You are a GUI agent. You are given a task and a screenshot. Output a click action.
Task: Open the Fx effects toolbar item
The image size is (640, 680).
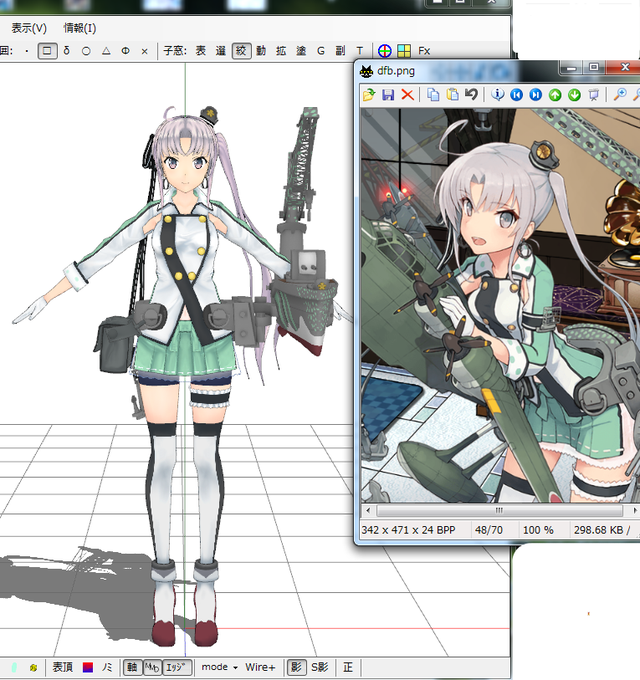point(424,51)
